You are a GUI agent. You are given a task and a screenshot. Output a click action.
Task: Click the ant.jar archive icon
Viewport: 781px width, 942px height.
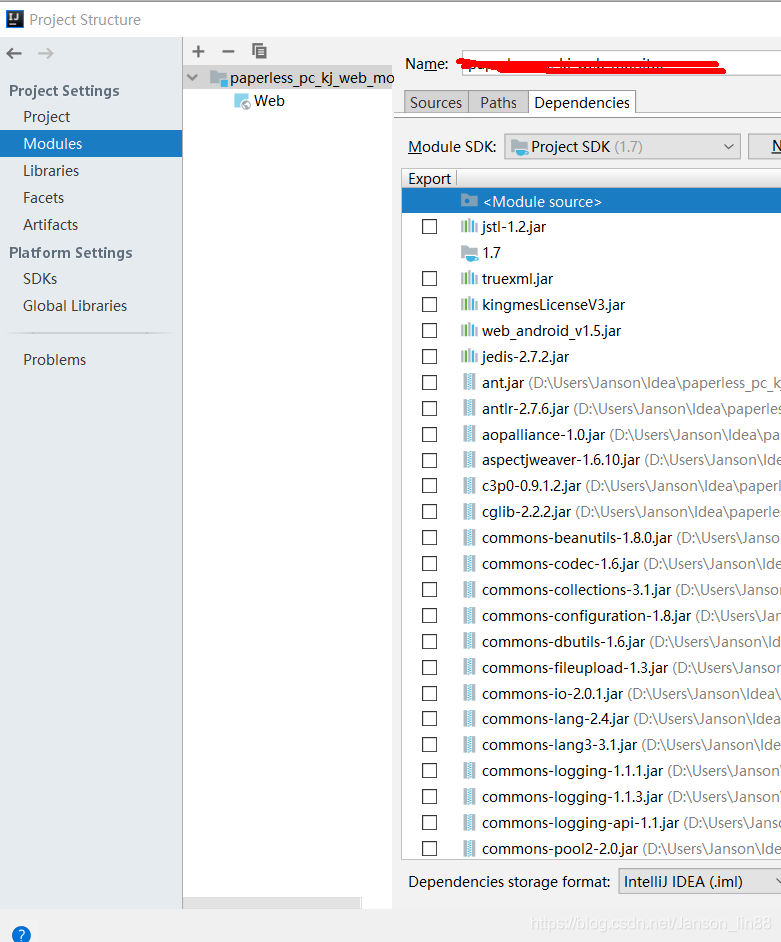(469, 382)
